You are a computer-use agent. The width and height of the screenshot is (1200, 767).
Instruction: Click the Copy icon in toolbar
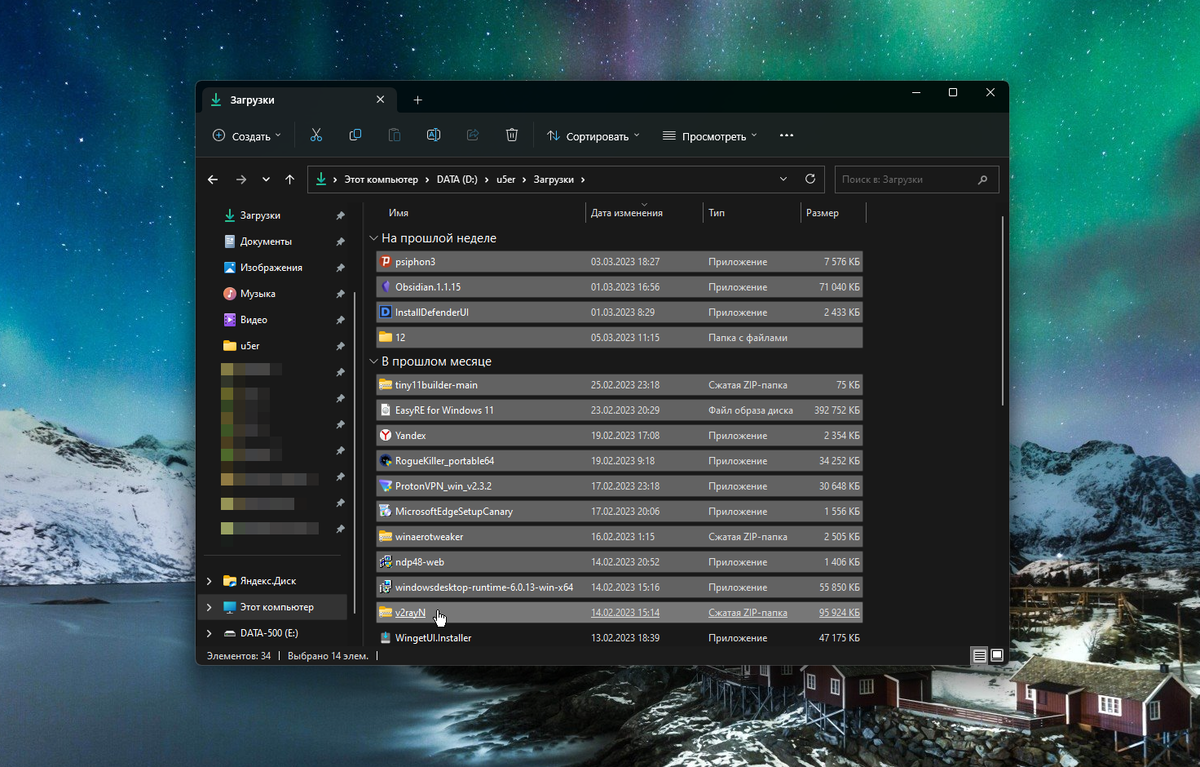click(355, 135)
